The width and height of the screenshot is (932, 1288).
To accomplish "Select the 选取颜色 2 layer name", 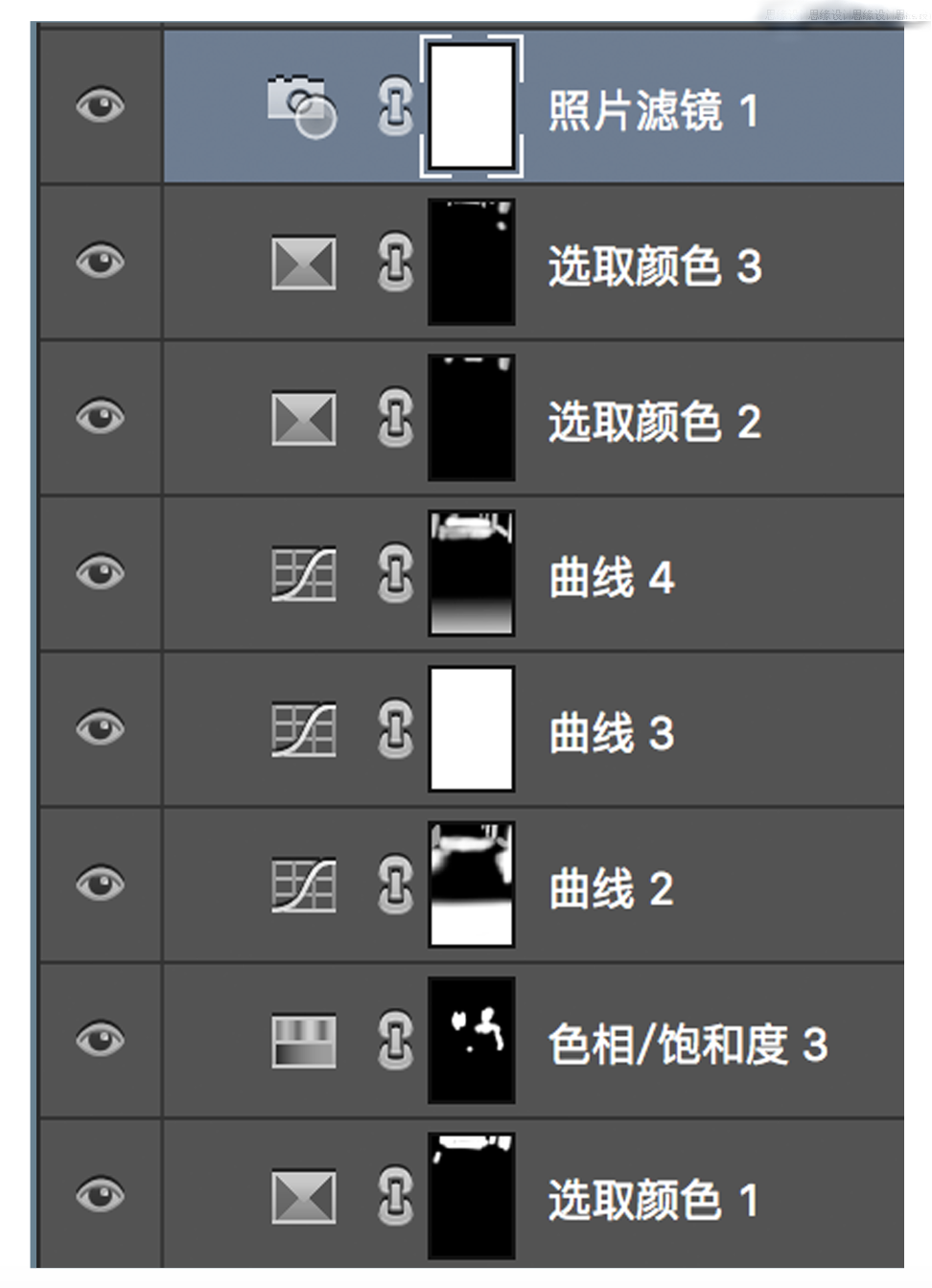I will (654, 422).
